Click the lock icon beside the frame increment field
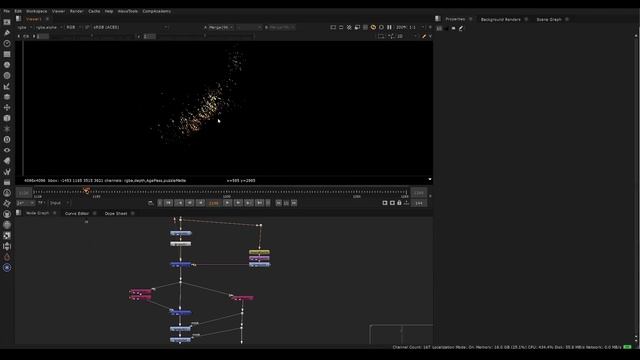The image size is (640, 360). [x=399, y=203]
